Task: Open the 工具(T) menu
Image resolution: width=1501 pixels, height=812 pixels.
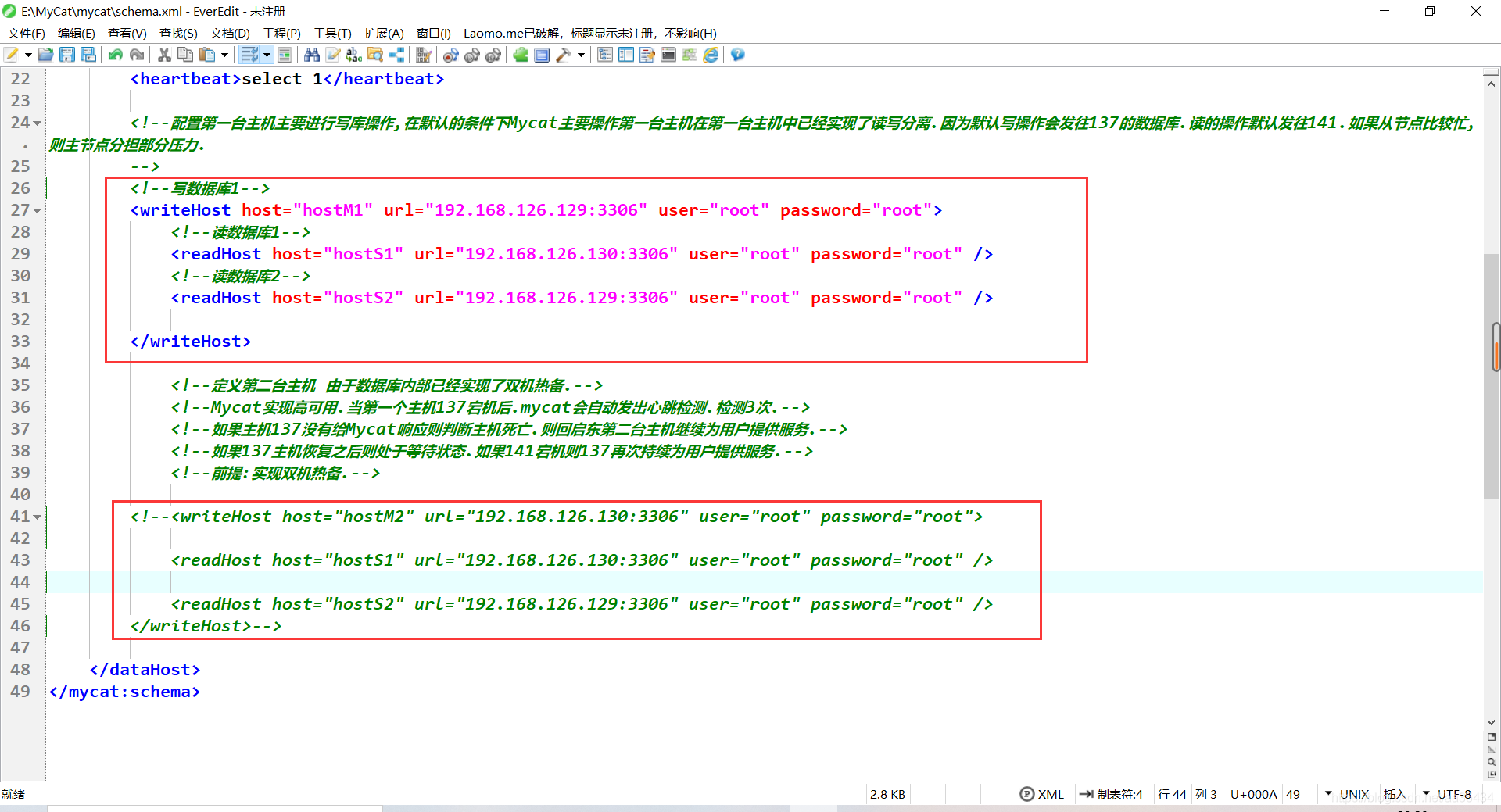Action: click(332, 33)
